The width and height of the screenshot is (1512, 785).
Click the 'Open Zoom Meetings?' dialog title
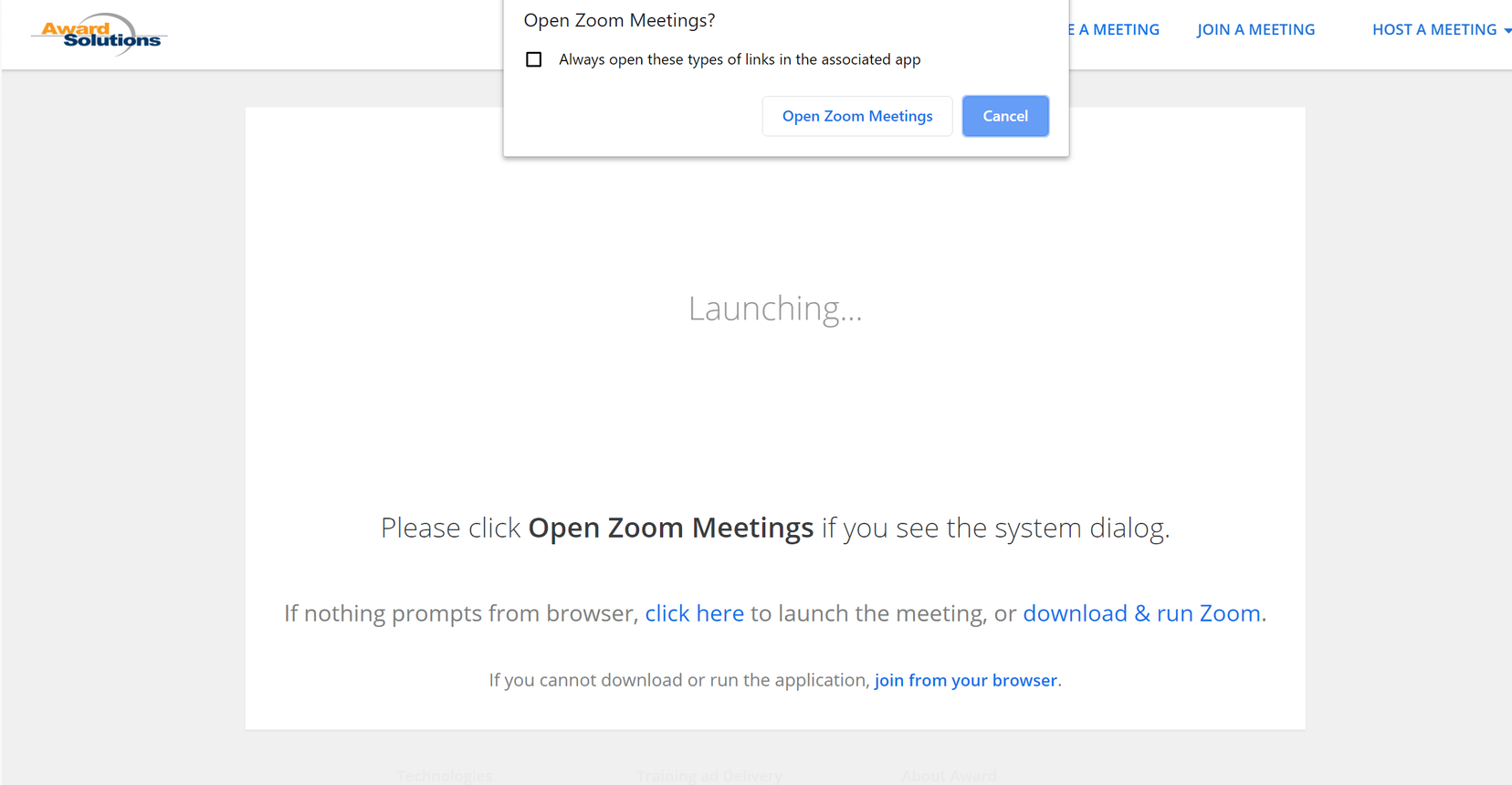(x=619, y=20)
